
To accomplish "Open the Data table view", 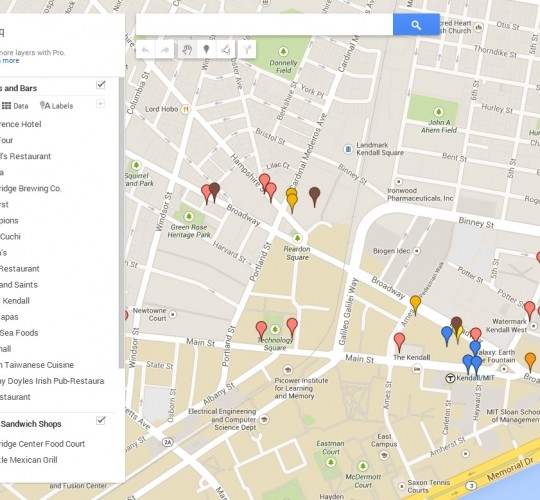I will click(x=15, y=106).
